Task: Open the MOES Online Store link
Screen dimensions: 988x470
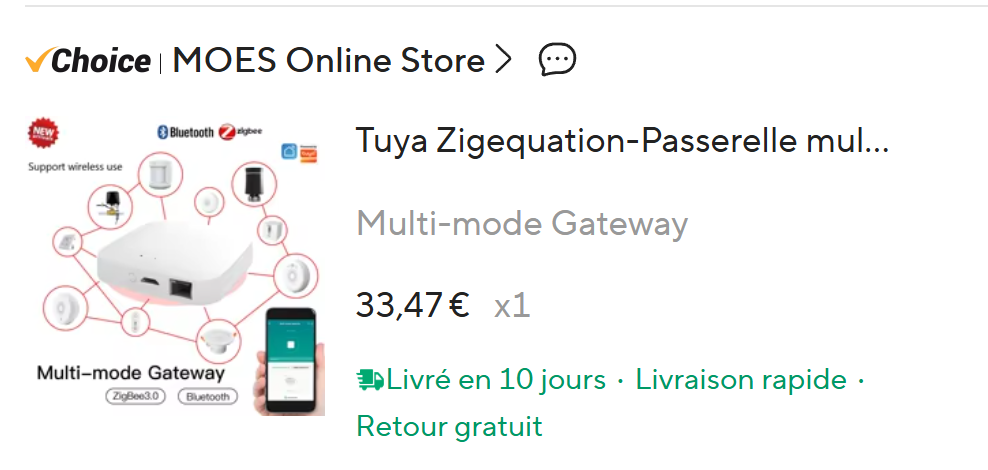Action: (x=328, y=60)
